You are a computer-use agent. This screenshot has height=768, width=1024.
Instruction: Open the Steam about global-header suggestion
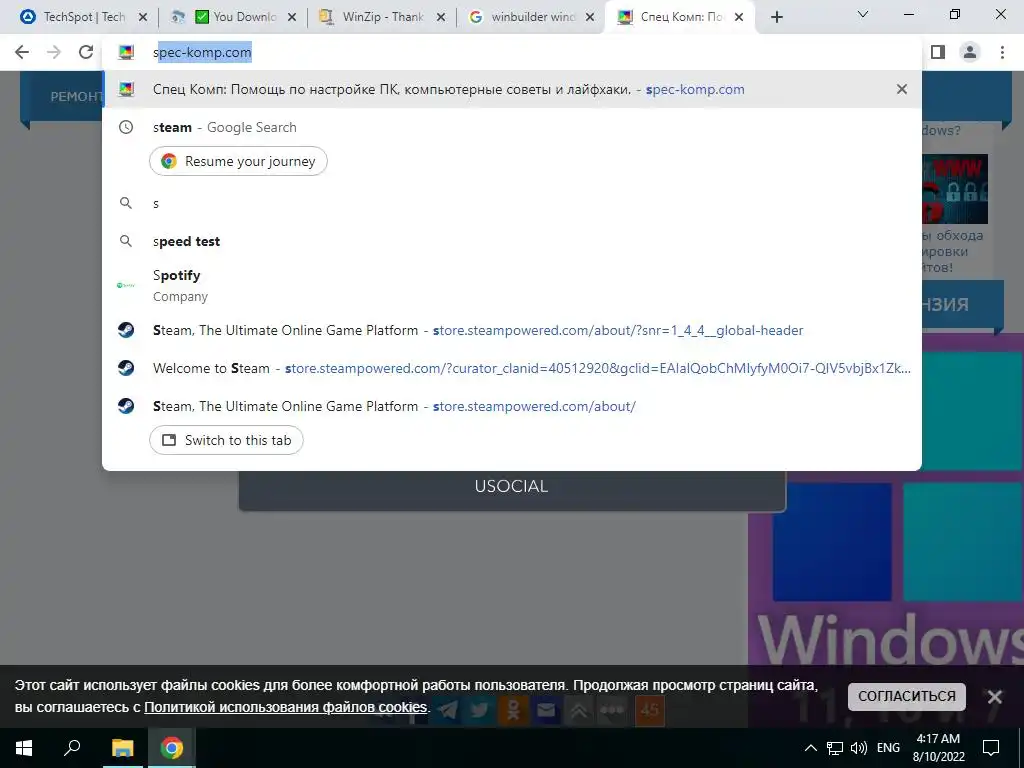511,330
